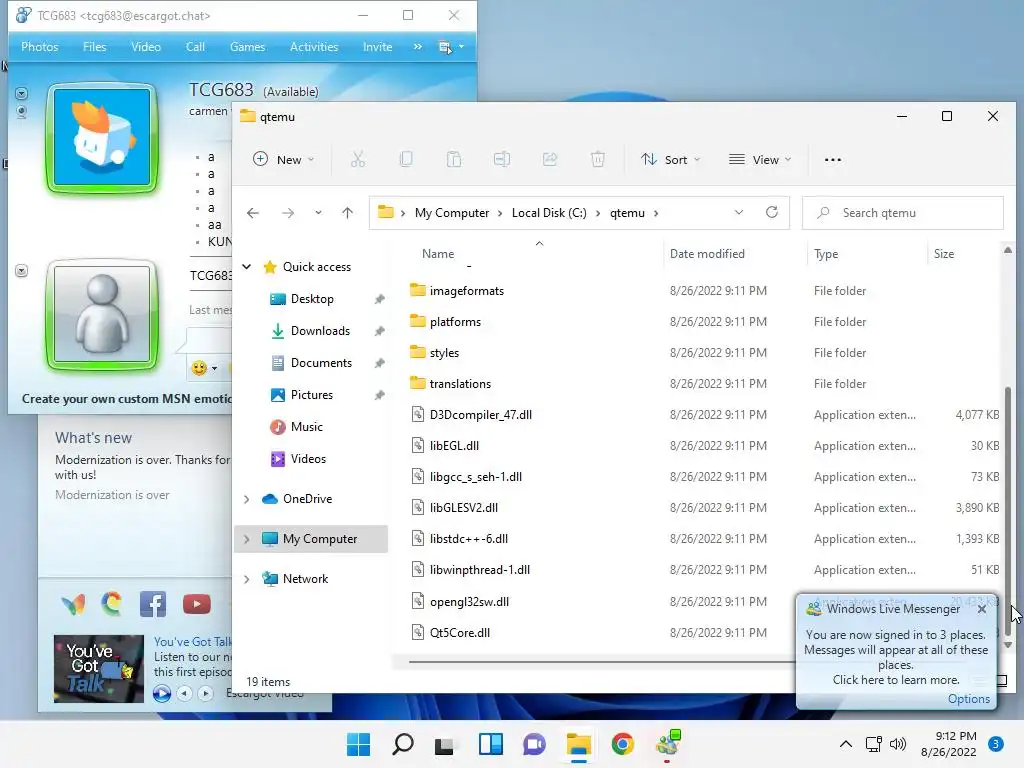This screenshot has height=768, width=1024.
Task: Close the Windows Live Messenger notification popup
Action: pyautogui.click(x=982, y=609)
